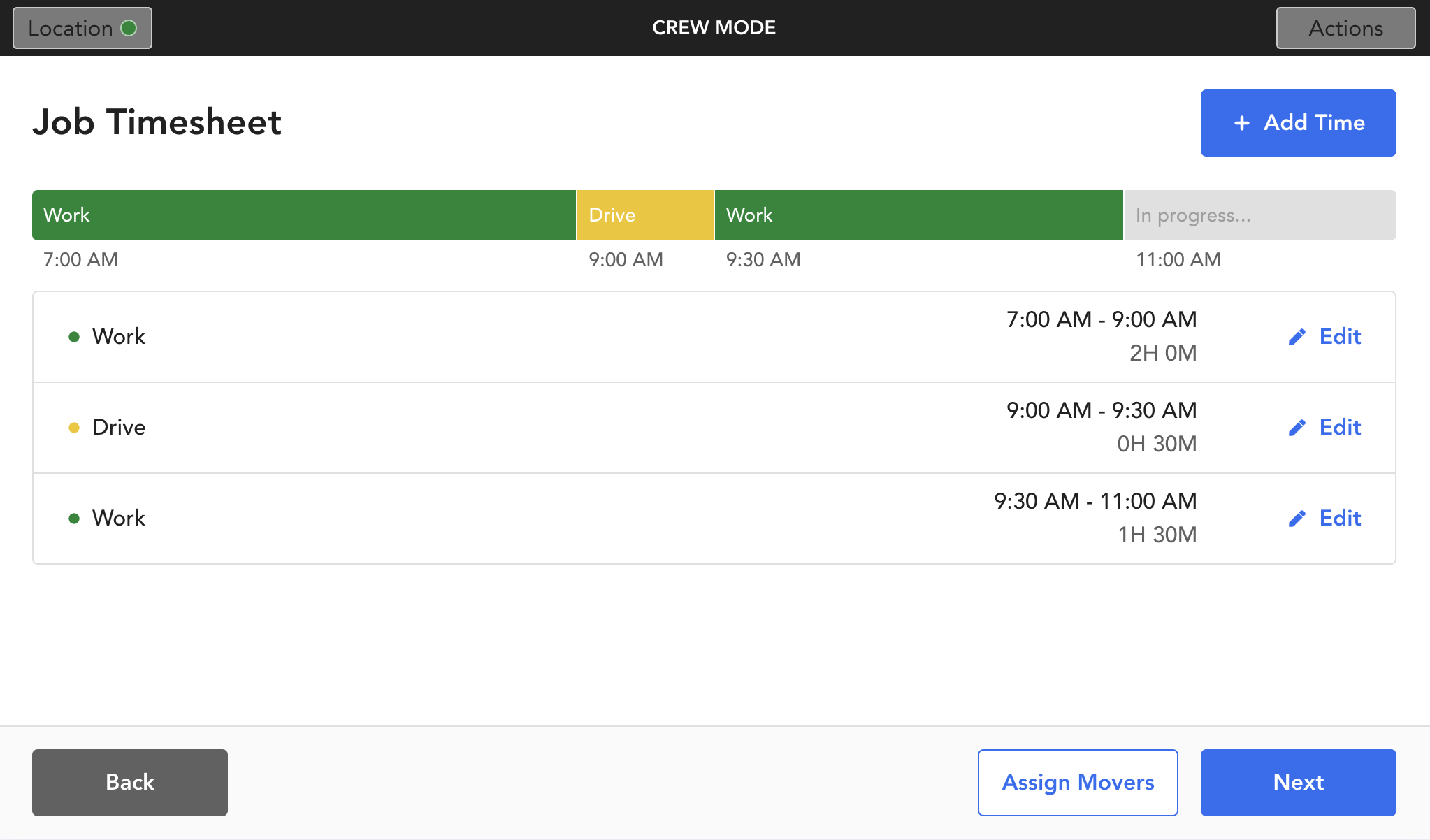Edit the 9:00 AM - 9:30 AM Drive entry
1430x840 pixels.
click(1325, 428)
